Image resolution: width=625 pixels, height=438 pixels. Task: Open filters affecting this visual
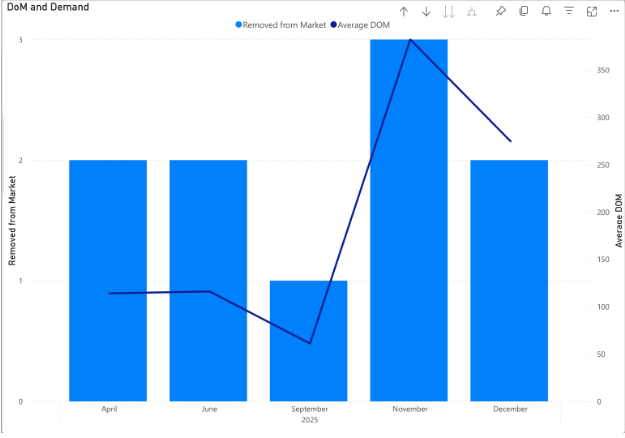coord(569,11)
